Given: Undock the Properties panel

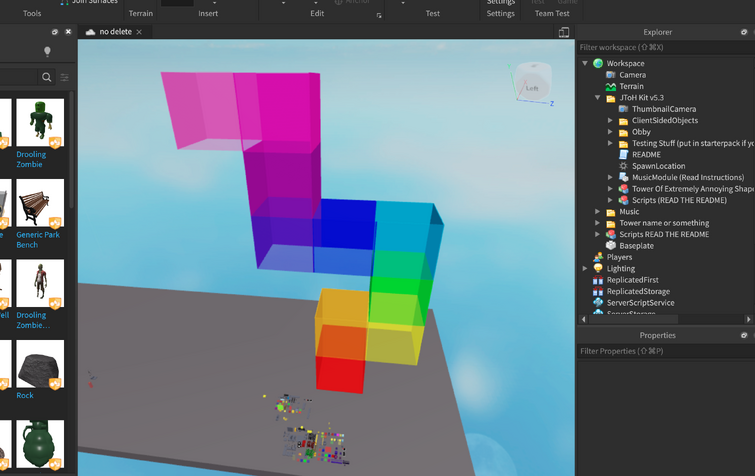Looking at the screenshot, I should click(x=744, y=335).
